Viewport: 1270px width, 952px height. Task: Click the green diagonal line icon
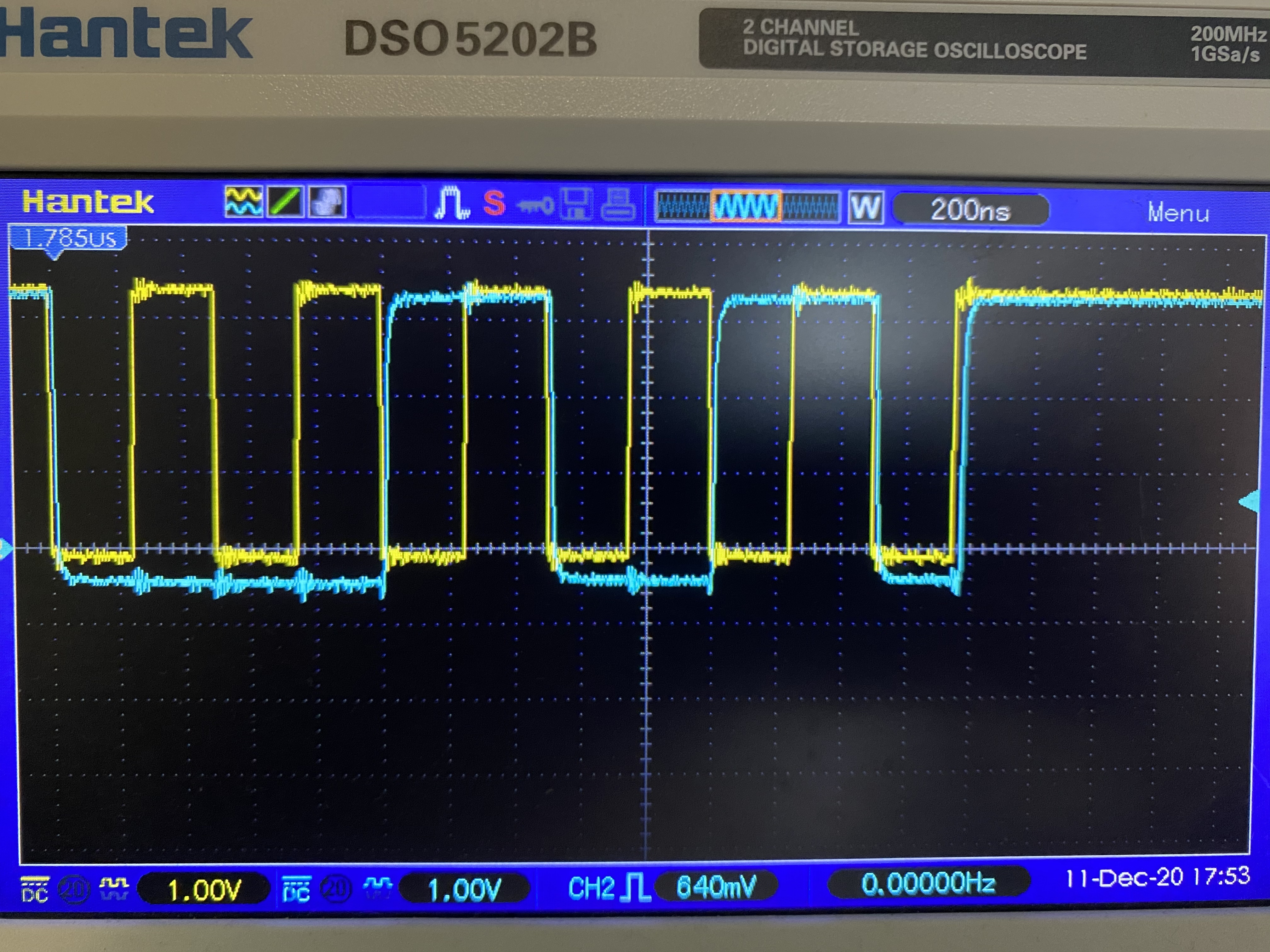pyautogui.click(x=285, y=202)
